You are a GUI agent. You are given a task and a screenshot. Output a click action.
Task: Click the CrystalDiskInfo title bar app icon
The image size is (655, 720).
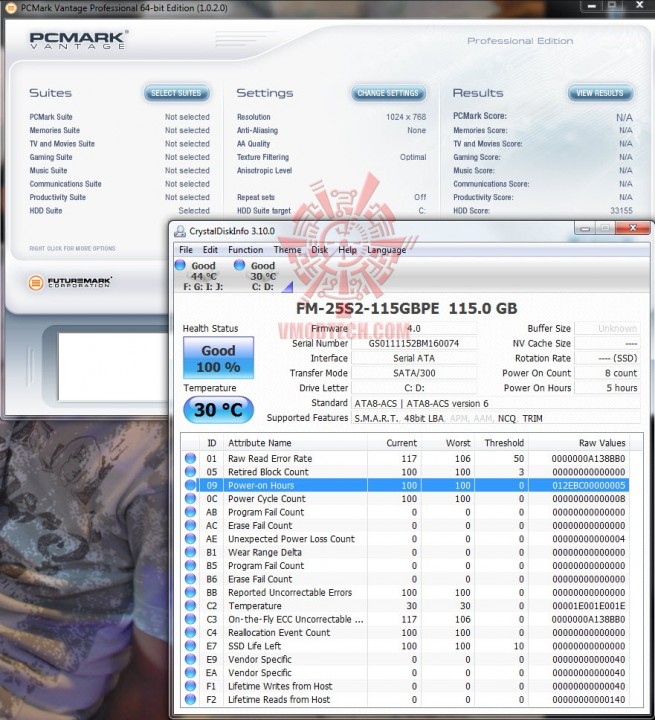(180, 231)
